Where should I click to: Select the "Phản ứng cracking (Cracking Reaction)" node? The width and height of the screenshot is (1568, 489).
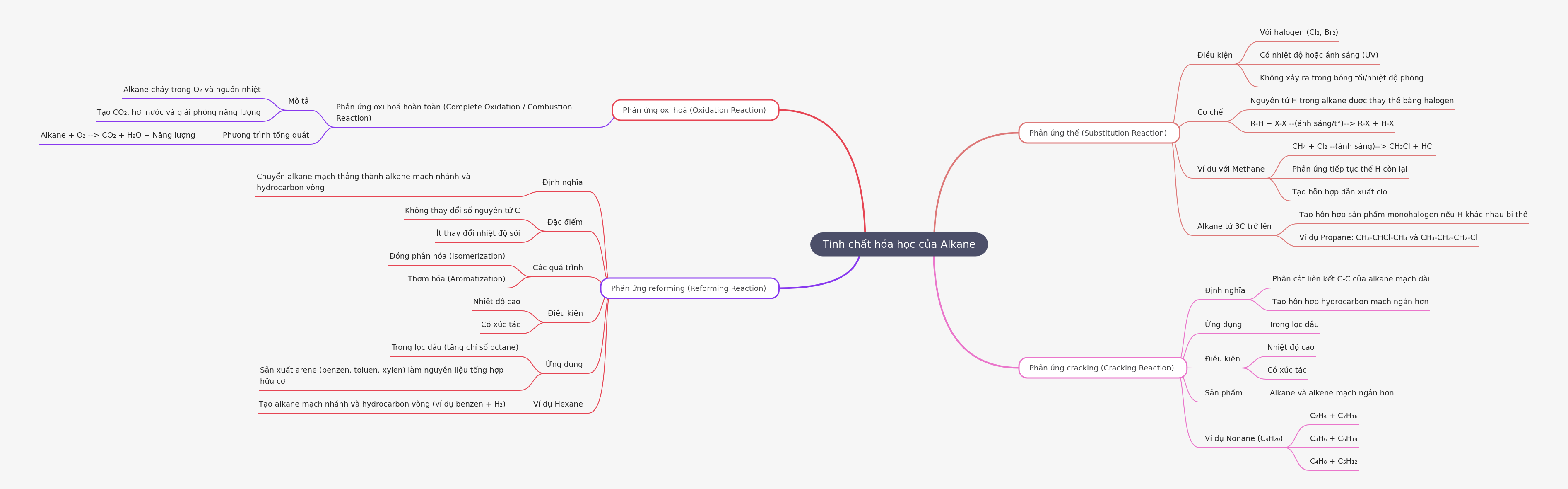click(x=1102, y=368)
